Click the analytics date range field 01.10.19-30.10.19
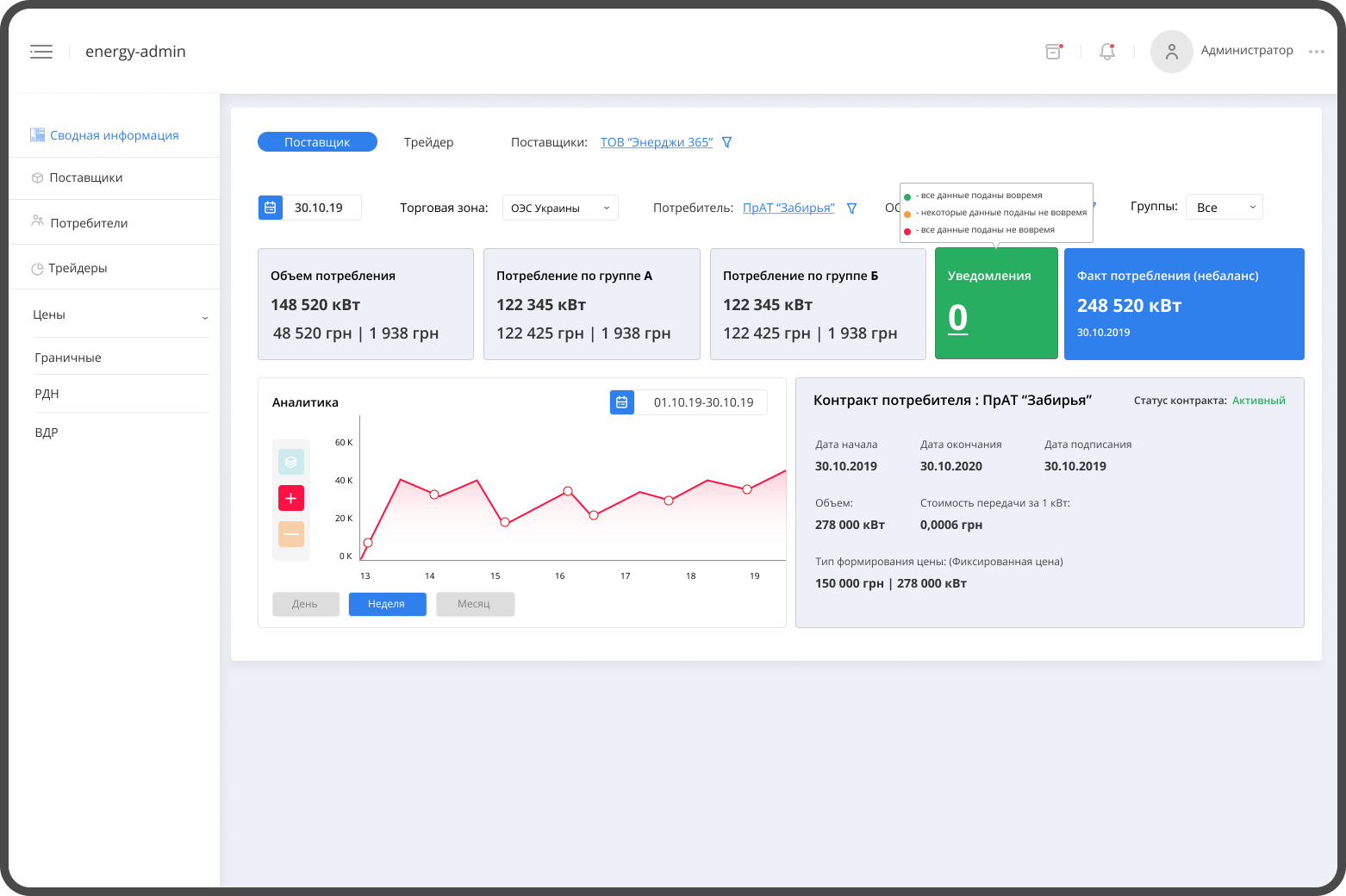The height and width of the screenshot is (896, 1346). click(702, 402)
